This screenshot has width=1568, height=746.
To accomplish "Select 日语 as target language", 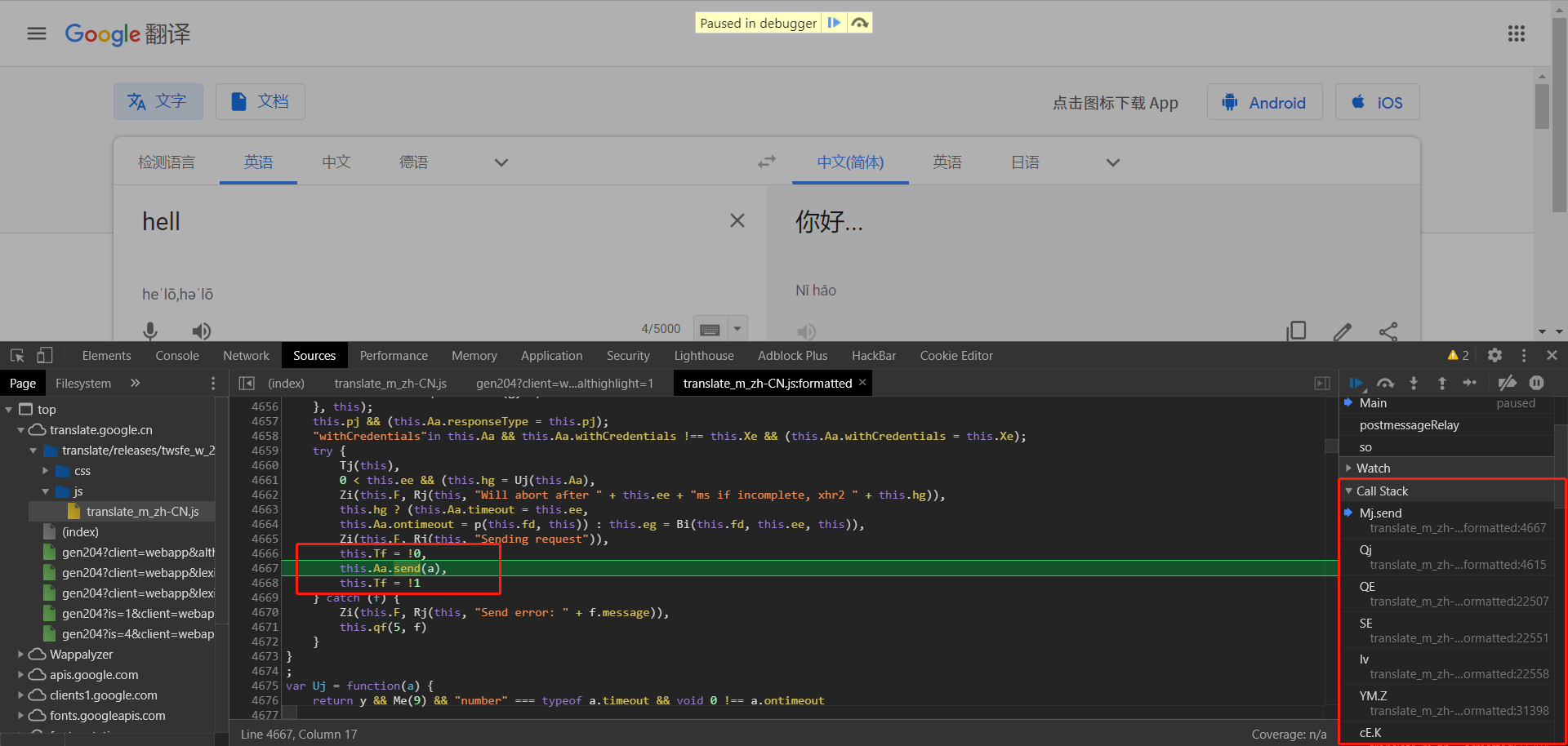I will click(x=1026, y=162).
